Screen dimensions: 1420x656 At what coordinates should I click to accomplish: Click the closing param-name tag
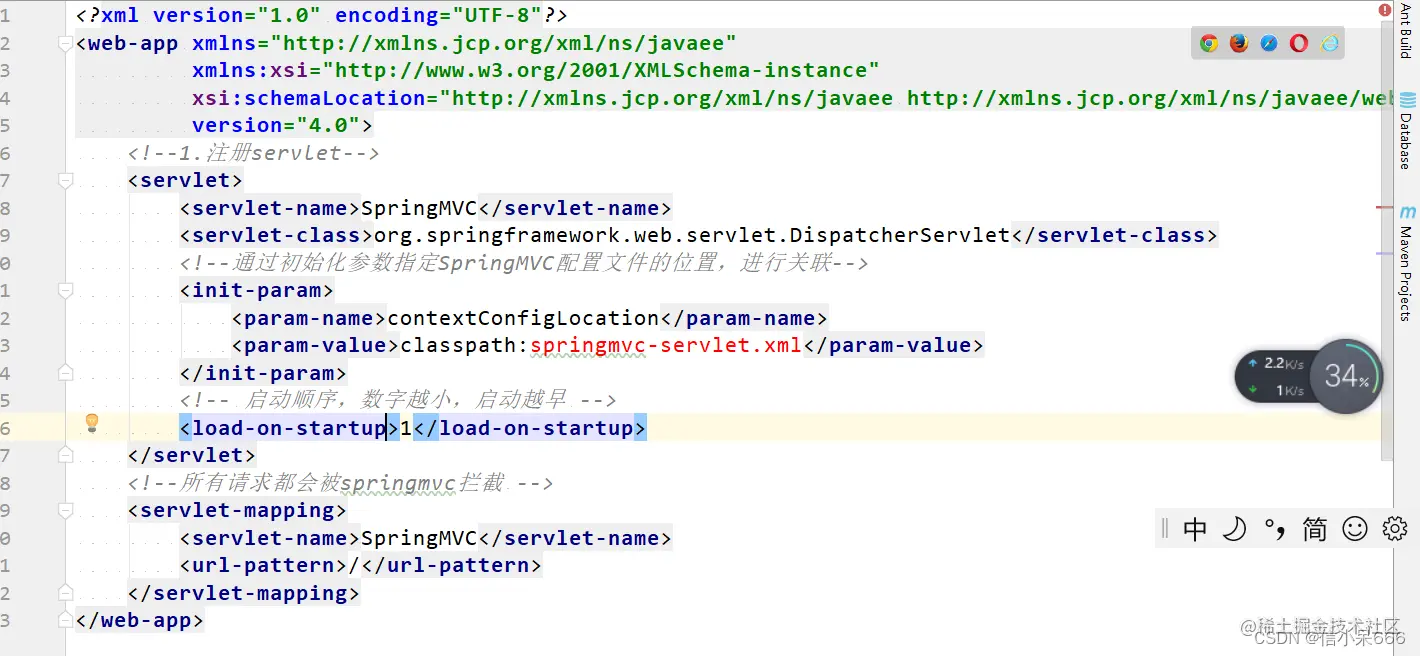pyautogui.click(x=744, y=318)
